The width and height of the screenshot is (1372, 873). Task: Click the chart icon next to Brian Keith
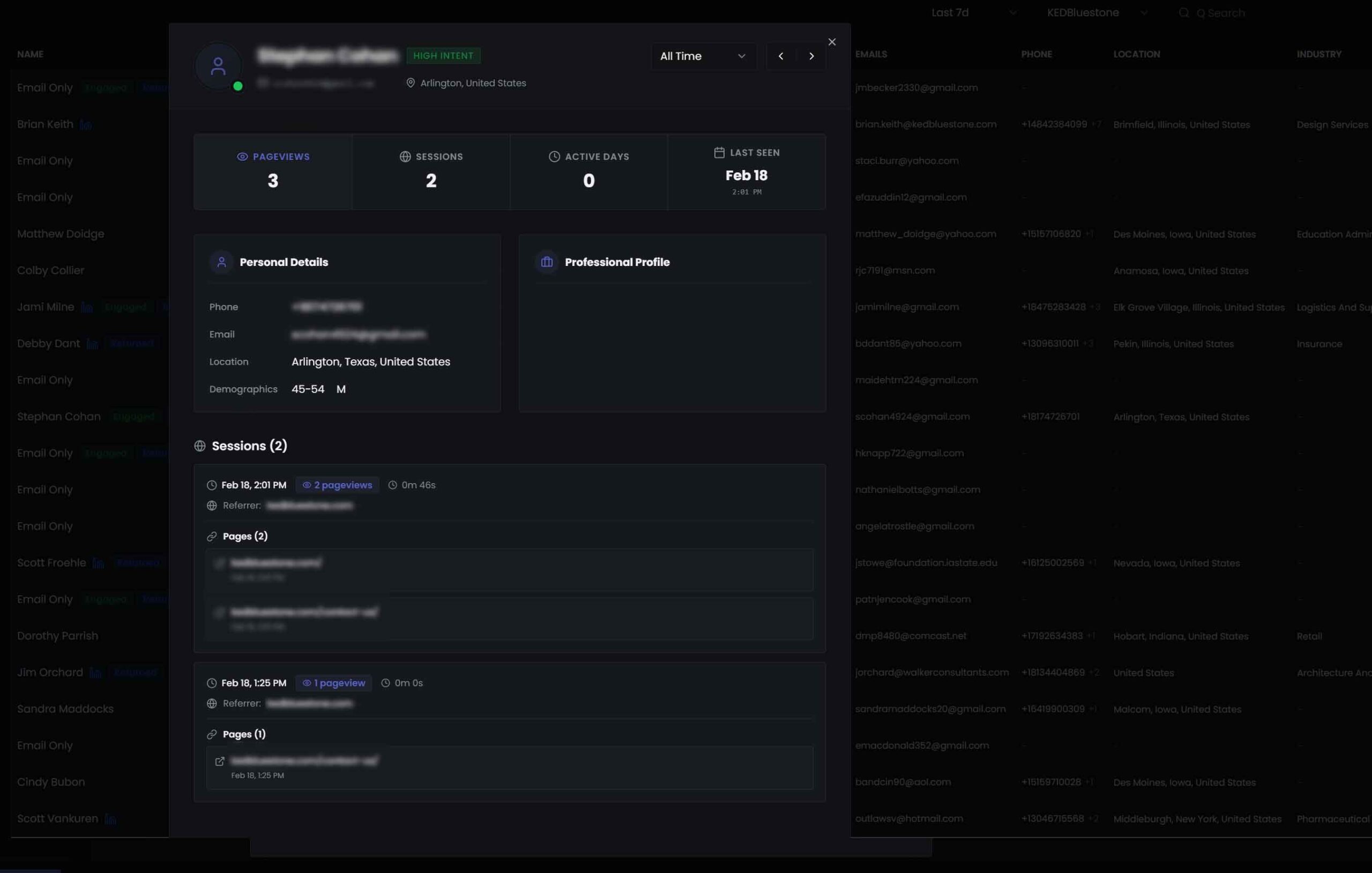tap(86, 124)
